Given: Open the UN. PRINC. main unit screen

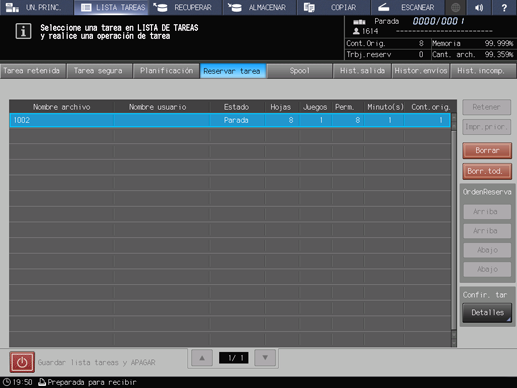Looking at the screenshot, I should [x=36, y=7].
